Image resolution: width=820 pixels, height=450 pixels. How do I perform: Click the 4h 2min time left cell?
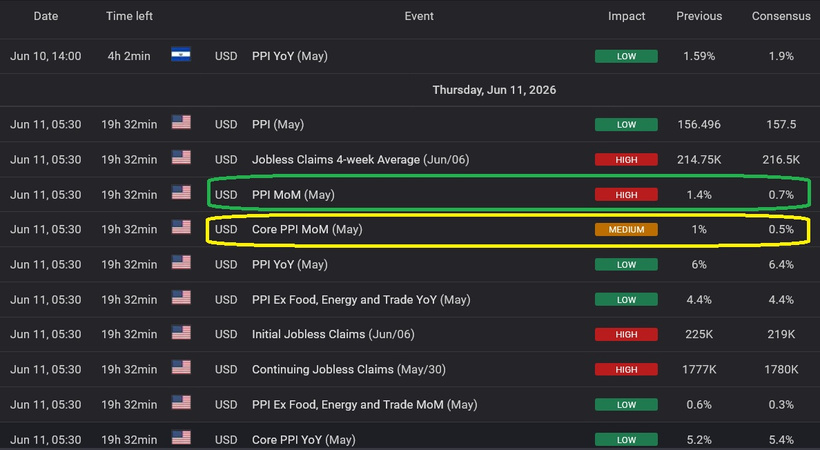pos(129,56)
